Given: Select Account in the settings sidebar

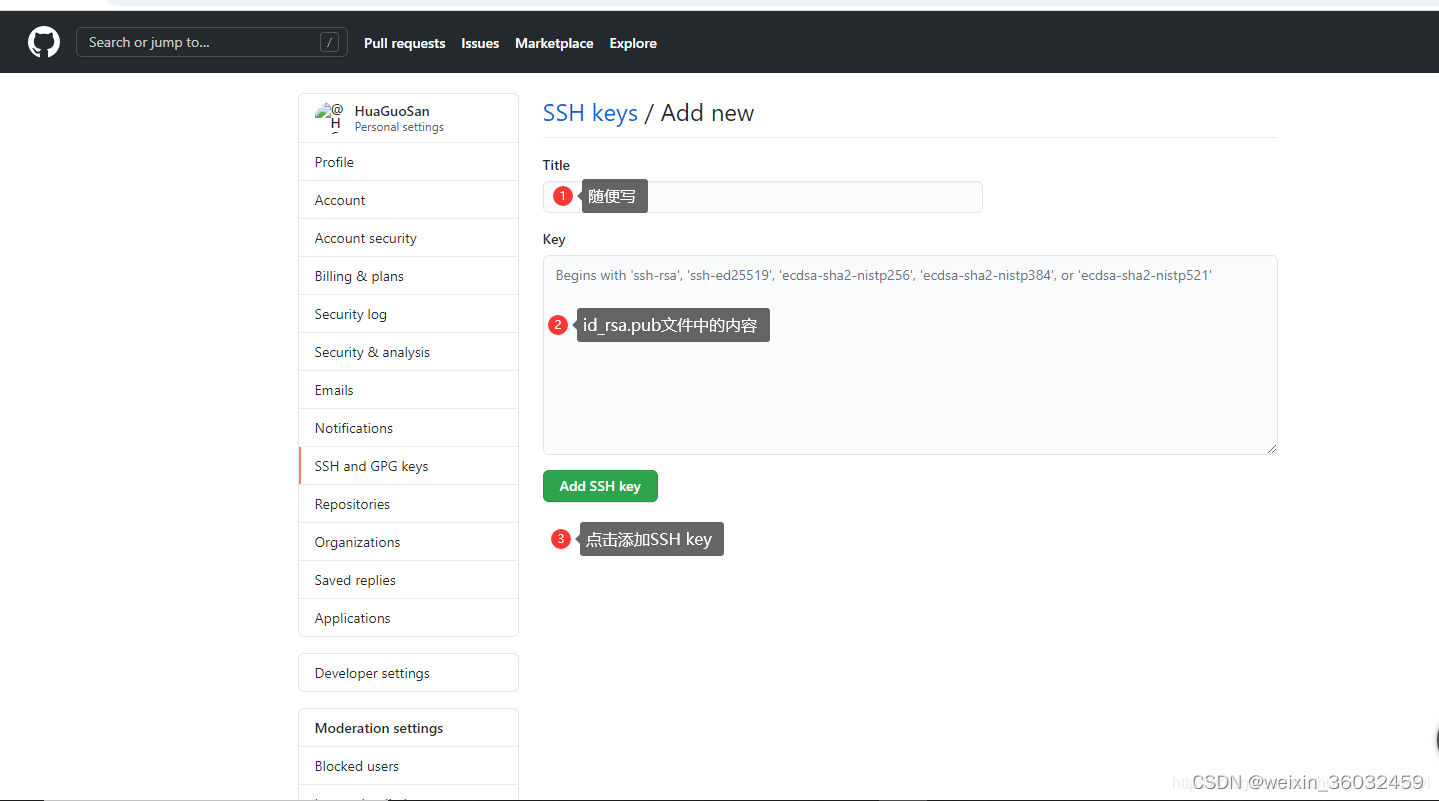Looking at the screenshot, I should tap(408, 200).
